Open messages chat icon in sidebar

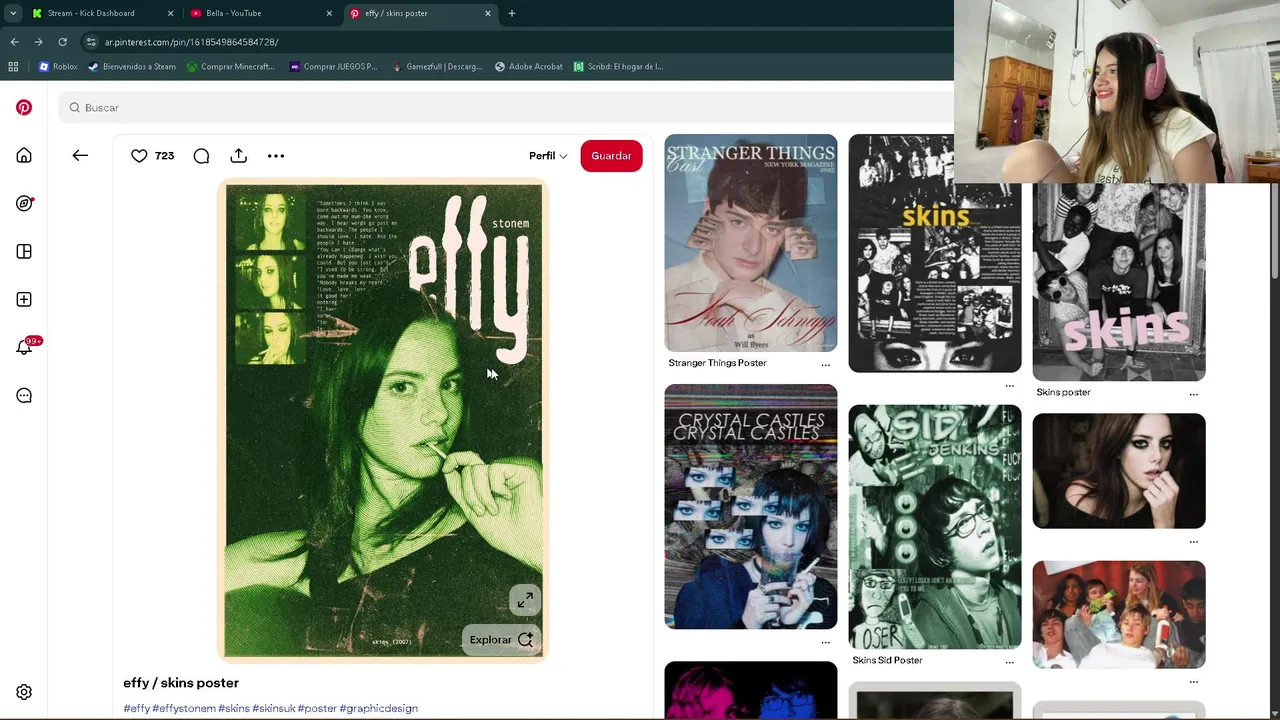(x=24, y=395)
